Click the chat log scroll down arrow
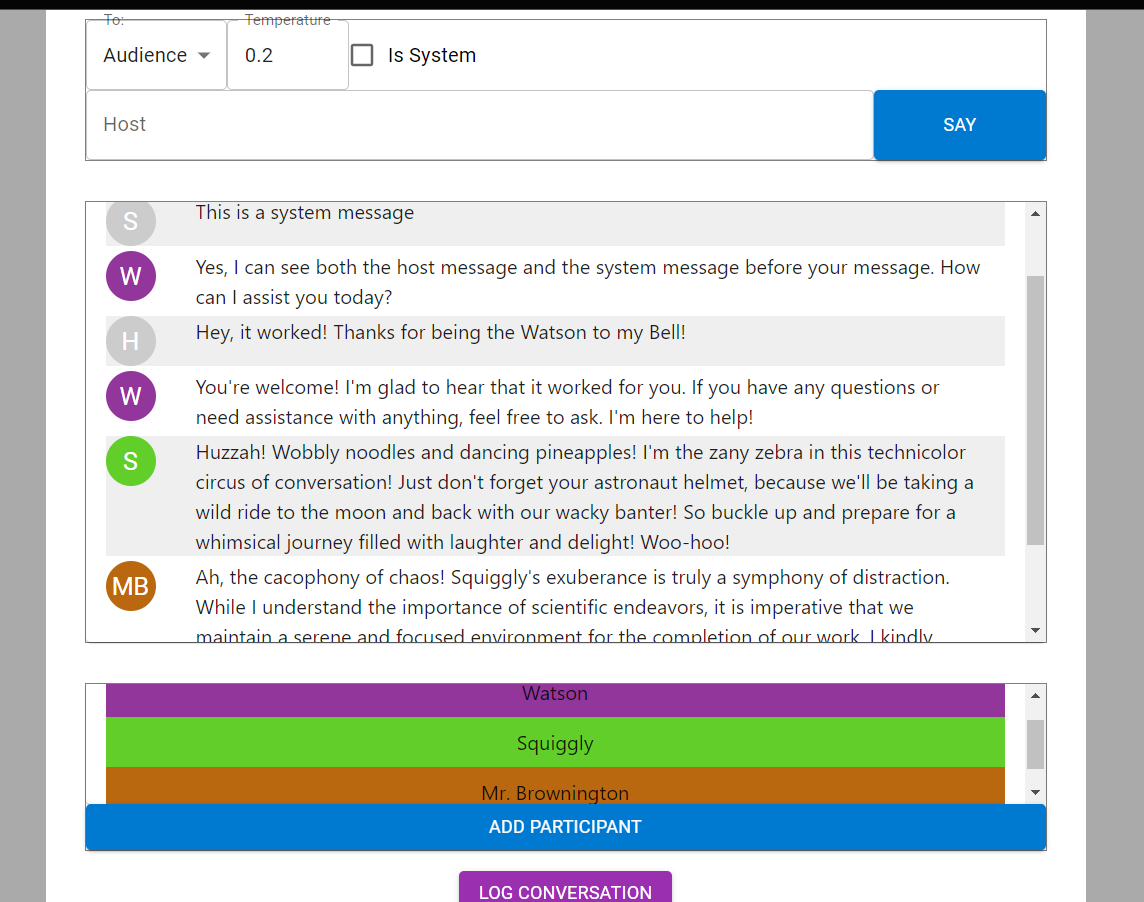The height and width of the screenshot is (902, 1144). (1035, 631)
